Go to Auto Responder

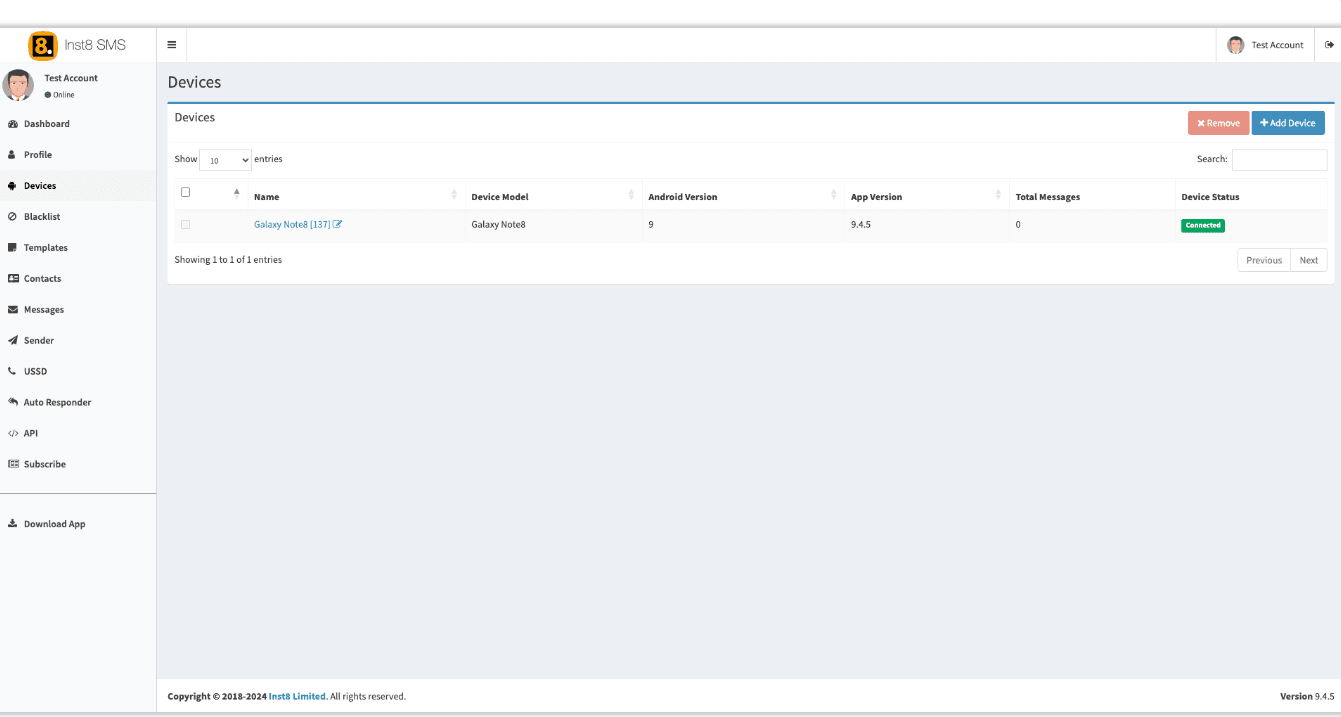coord(78,402)
